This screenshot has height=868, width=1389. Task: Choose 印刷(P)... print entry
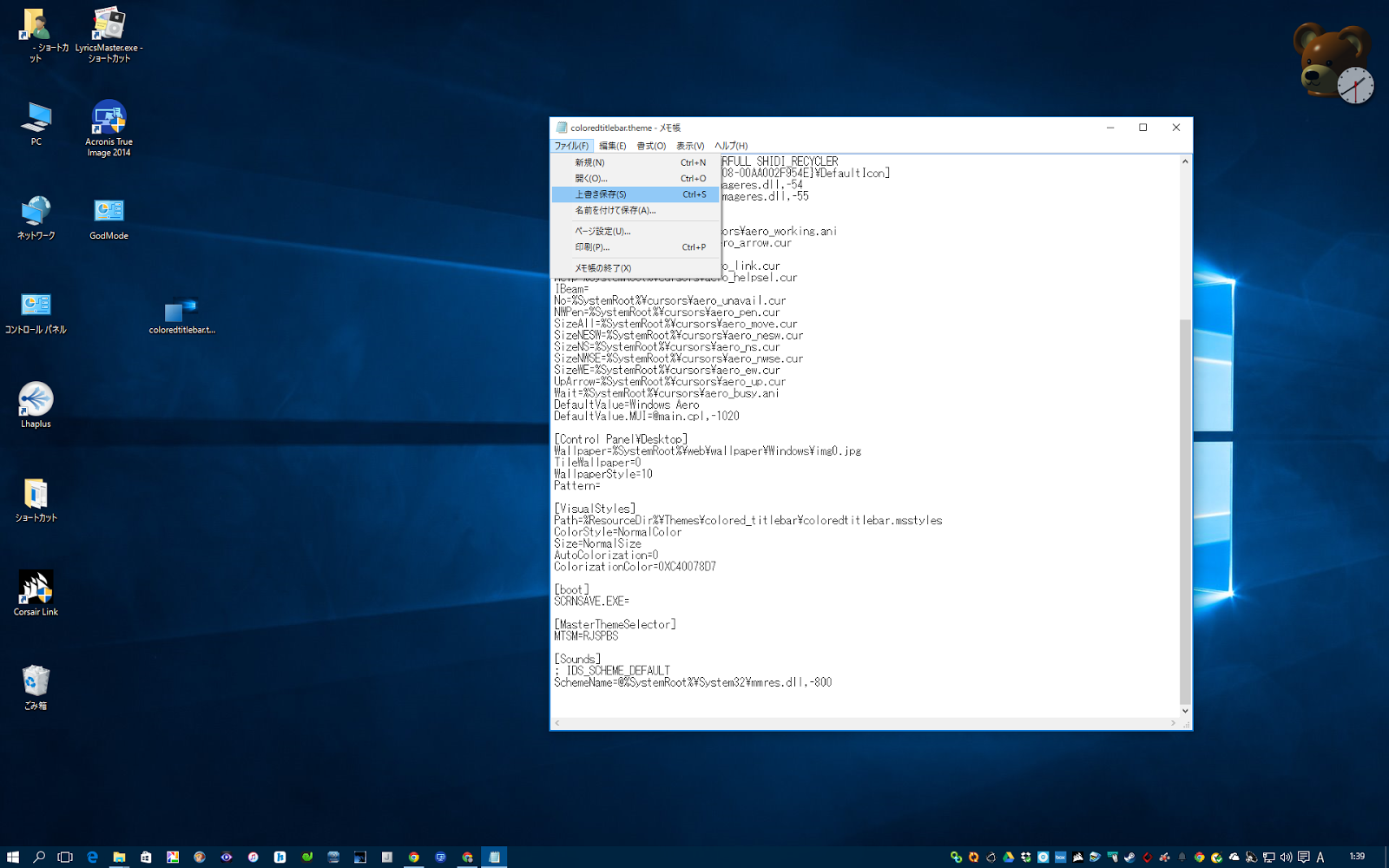(636, 247)
